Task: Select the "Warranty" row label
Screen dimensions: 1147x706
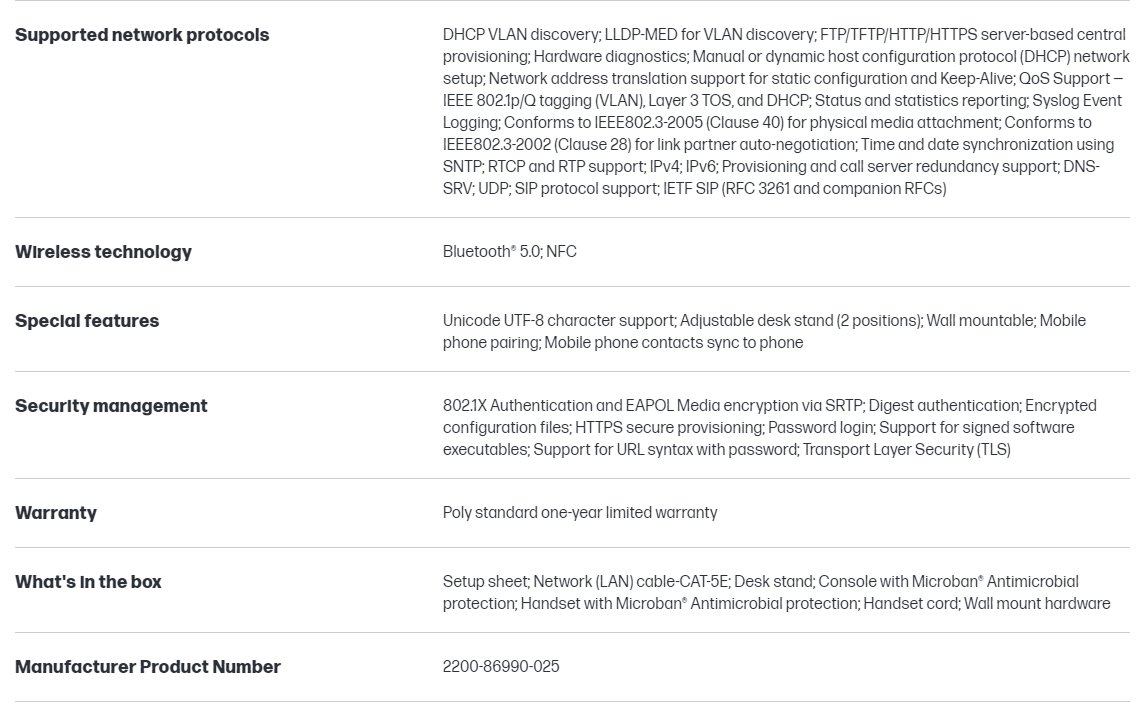Action: pos(56,513)
